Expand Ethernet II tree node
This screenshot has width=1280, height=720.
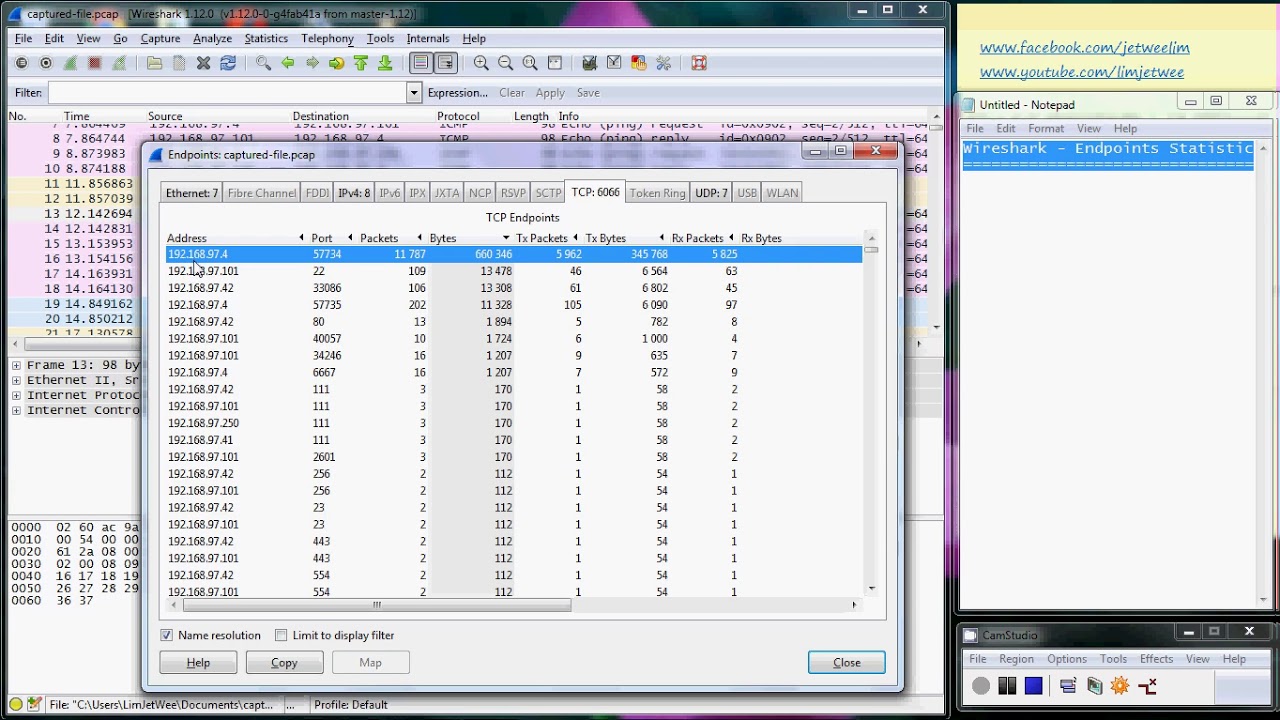click(16, 380)
